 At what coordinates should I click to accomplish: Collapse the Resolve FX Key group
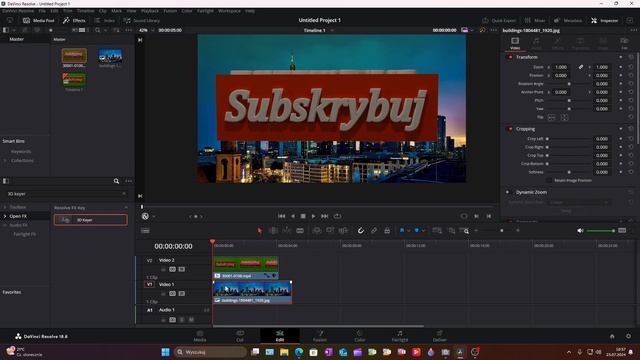click(126, 208)
